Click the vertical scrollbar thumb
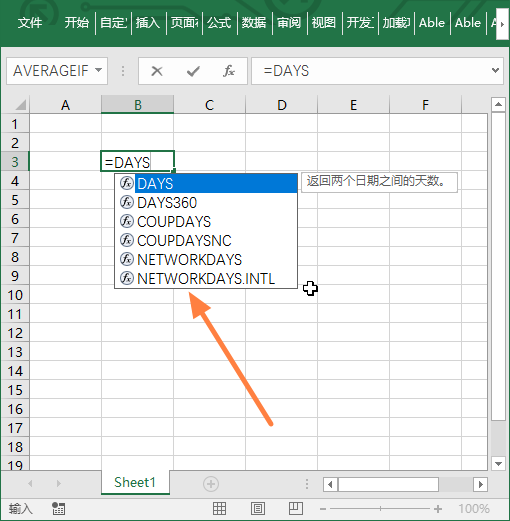This screenshot has height=521, width=510. pyautogui.click(x=498, y=266)
